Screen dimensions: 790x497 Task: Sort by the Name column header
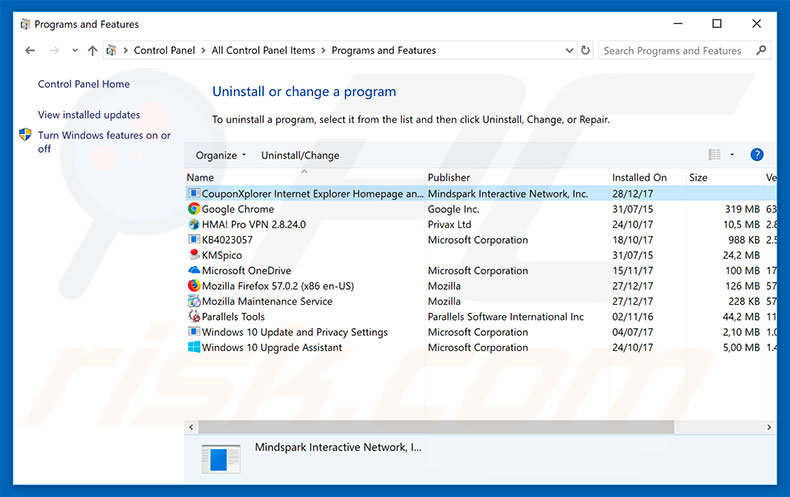200,177
